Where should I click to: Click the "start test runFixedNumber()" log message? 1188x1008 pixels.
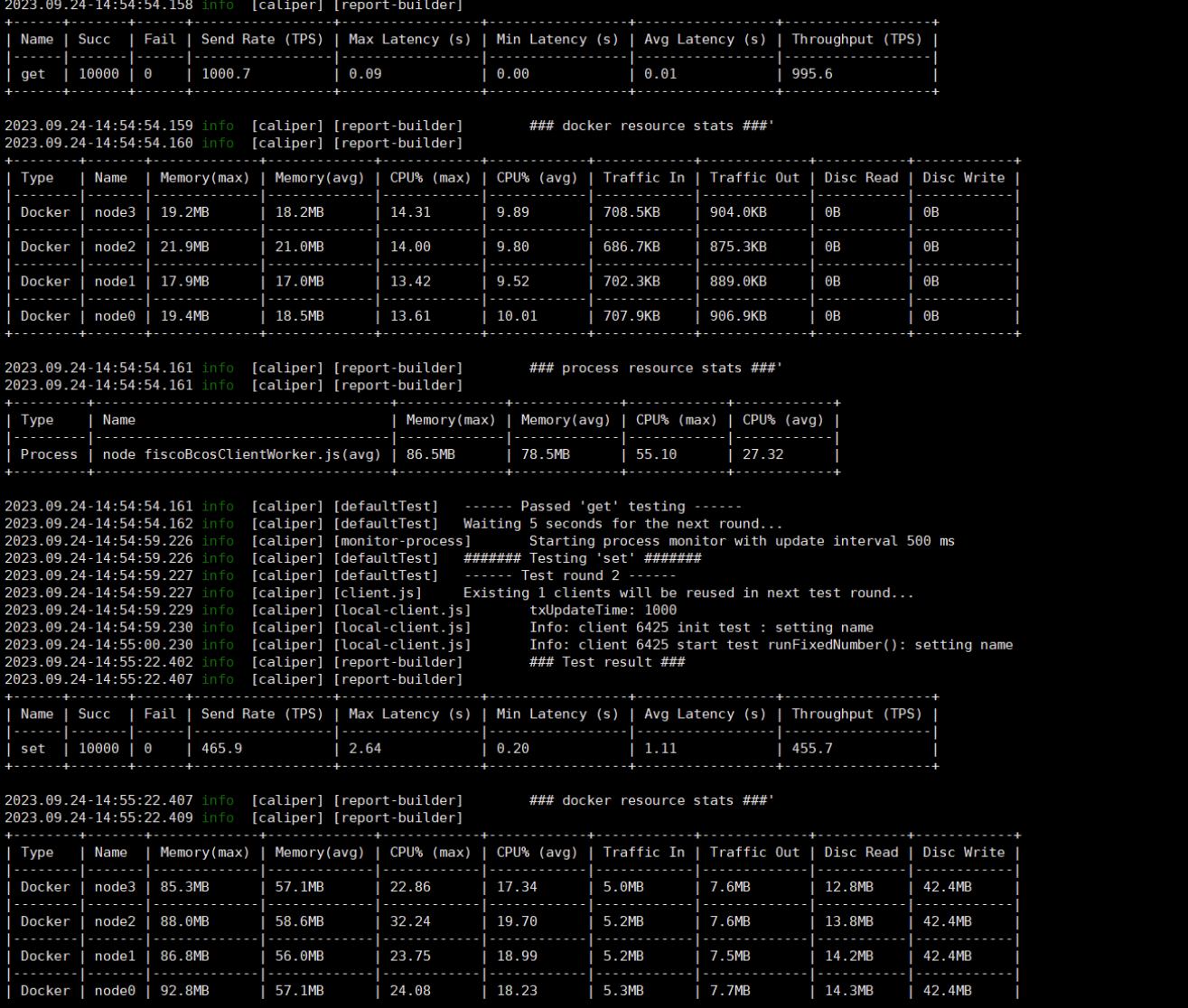point(771,645)
